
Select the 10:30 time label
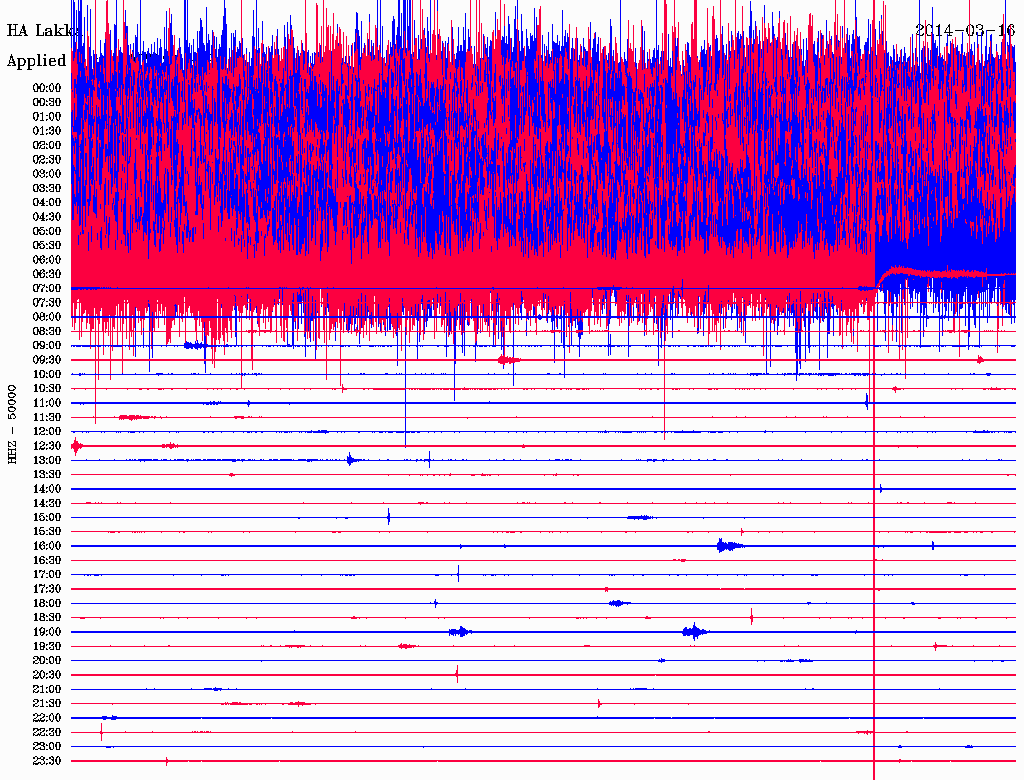click(x=47, y=389)
